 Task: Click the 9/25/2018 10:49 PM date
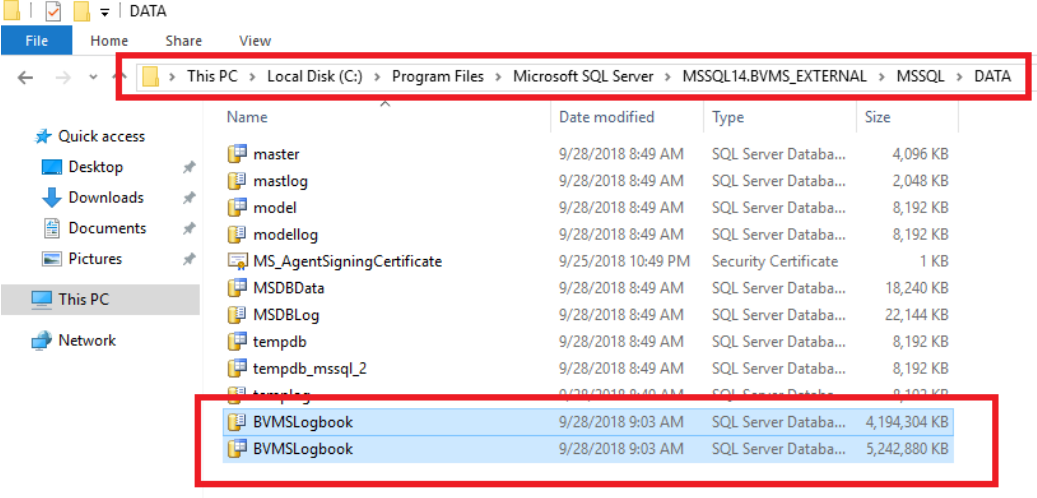624,261
